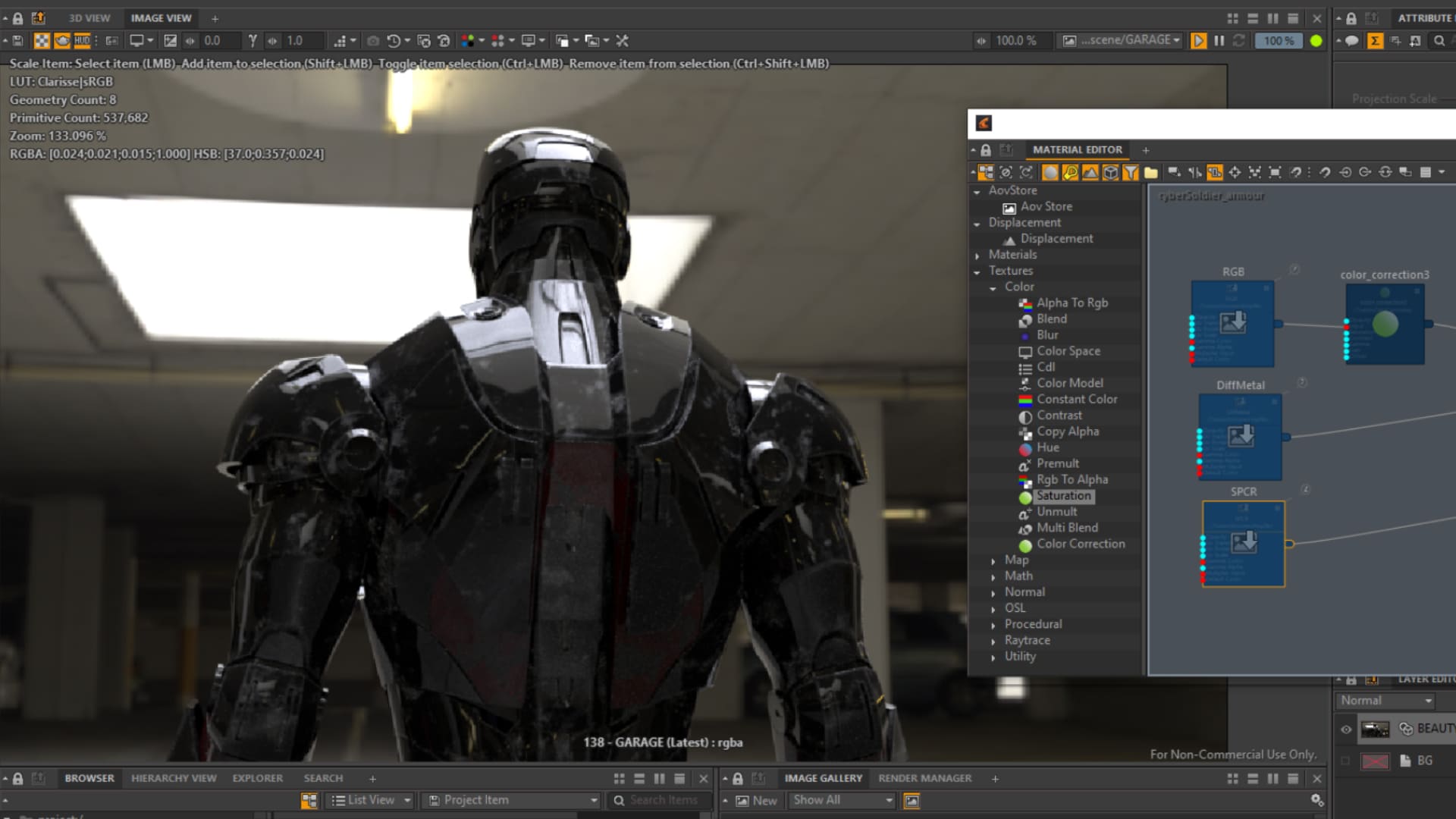Click the wrench tools icon in image toolbar
This screenshot has height=819, width=1456.
[622, 41]
